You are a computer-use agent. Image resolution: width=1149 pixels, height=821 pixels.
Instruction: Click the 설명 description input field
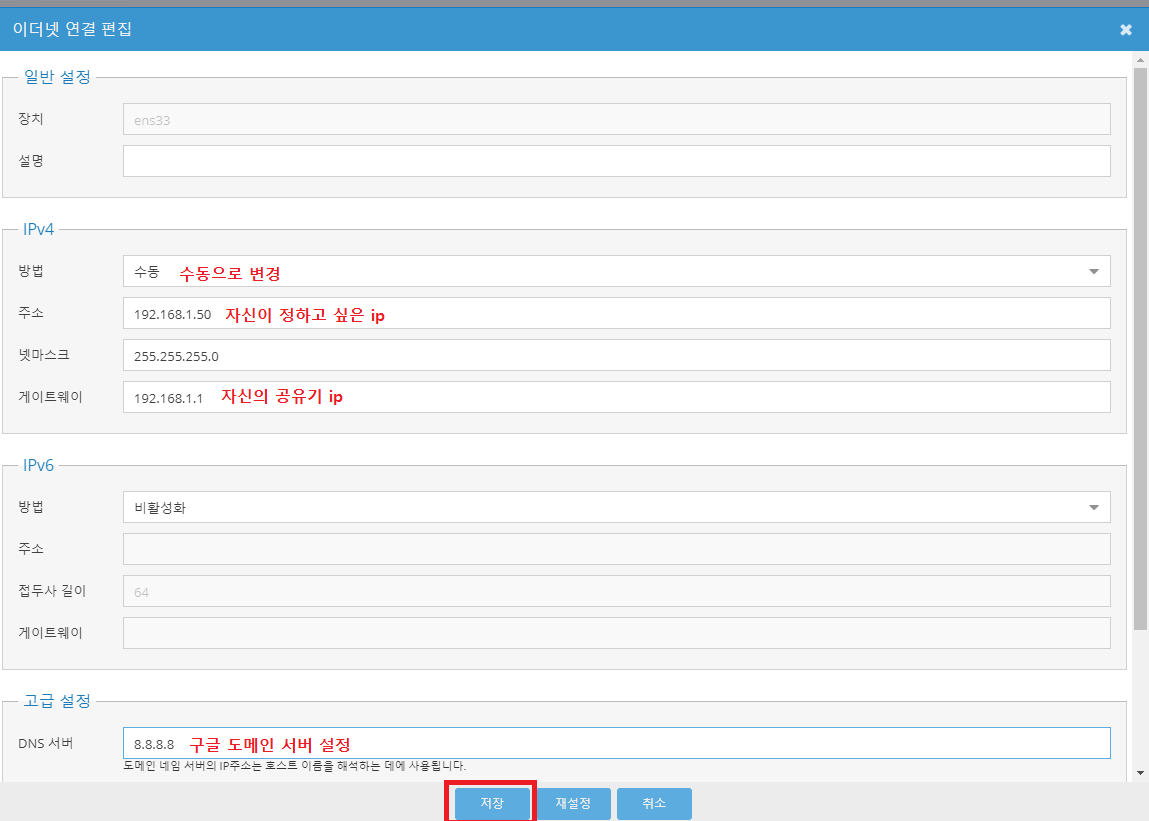(x=616, y=161)
